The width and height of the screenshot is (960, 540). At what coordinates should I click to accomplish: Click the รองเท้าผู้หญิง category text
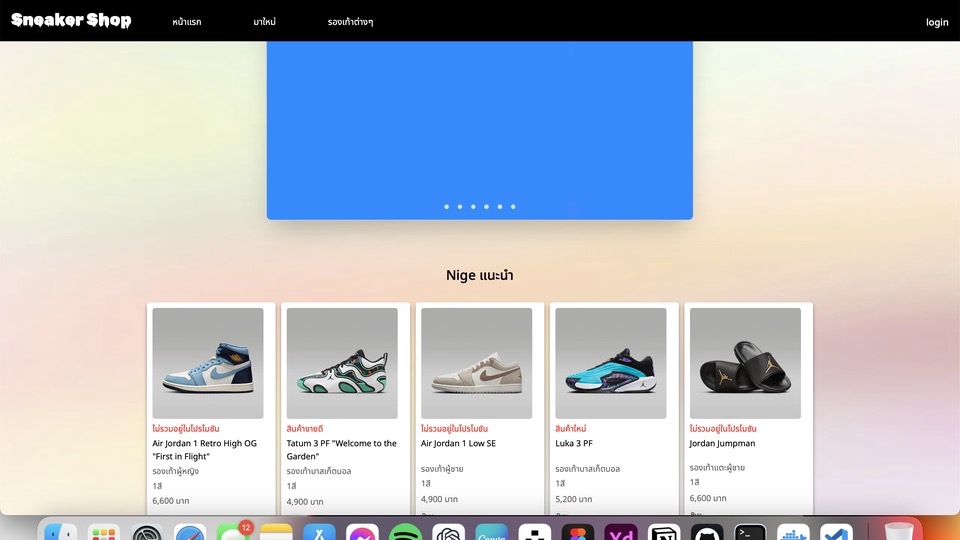point(176,471)
